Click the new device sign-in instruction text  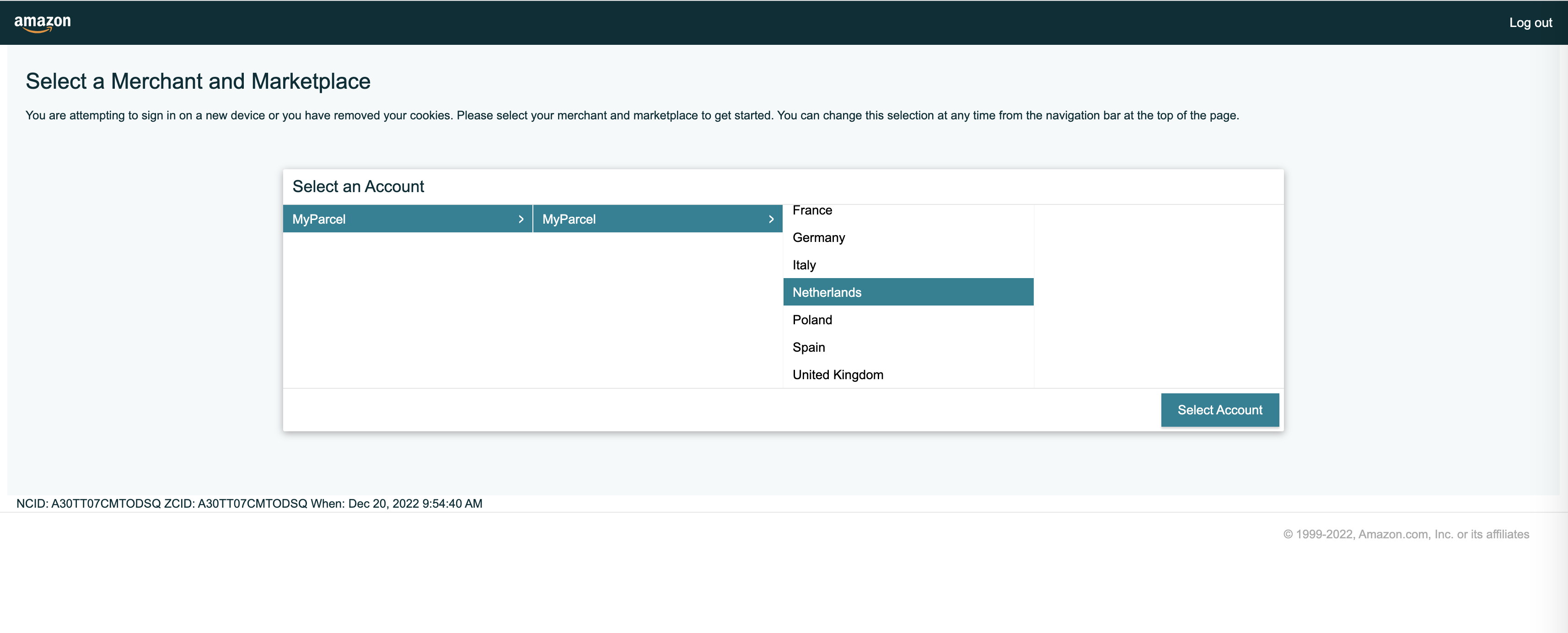pos(632,115)
